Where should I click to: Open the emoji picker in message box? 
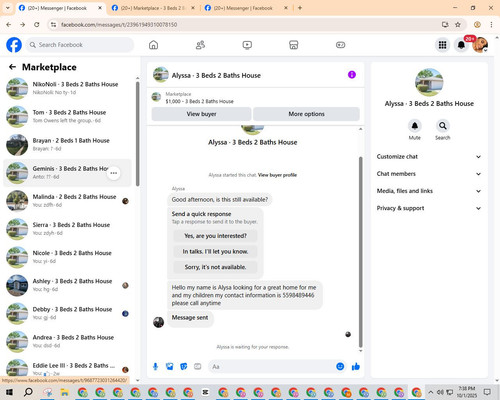point(340,367)
